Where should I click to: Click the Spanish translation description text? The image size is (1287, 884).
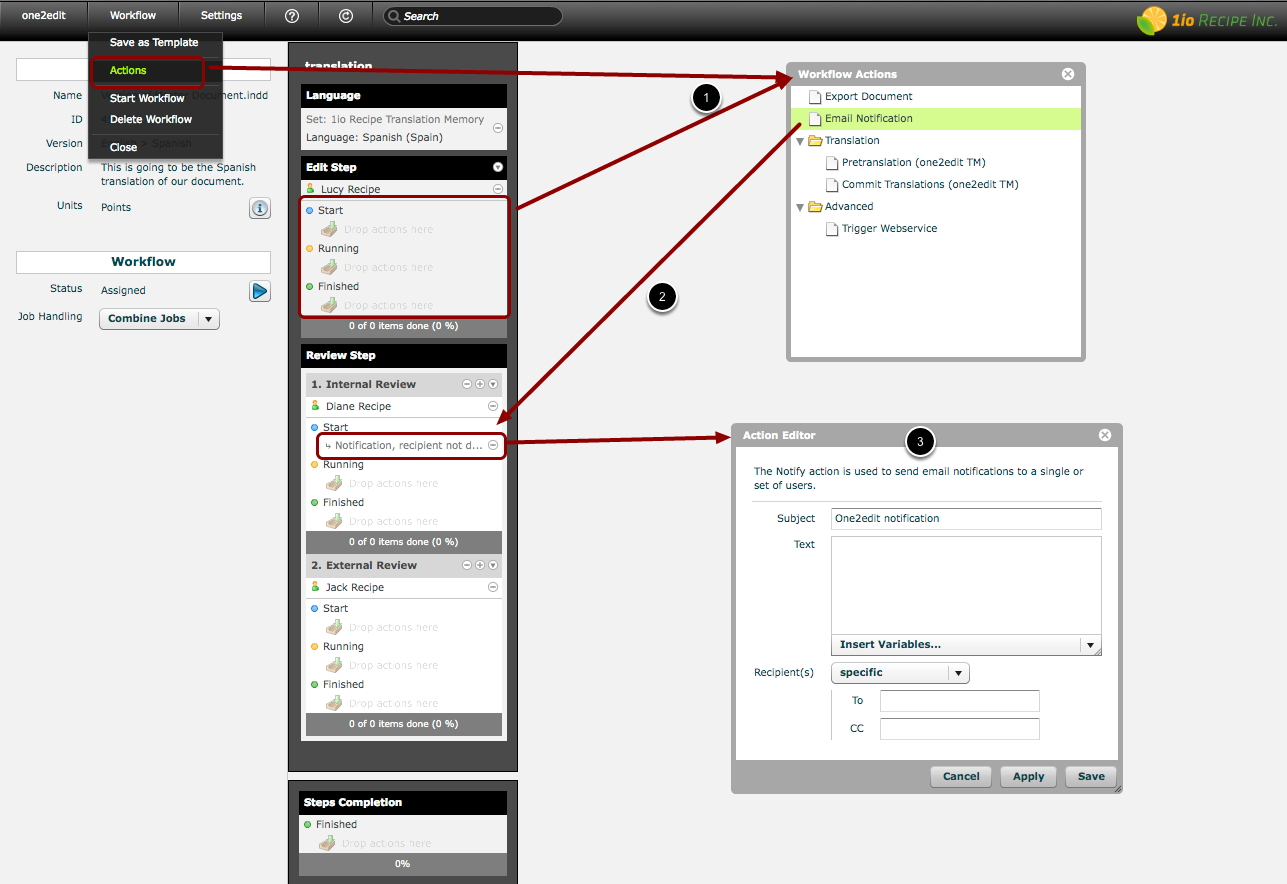pos(179,175)
